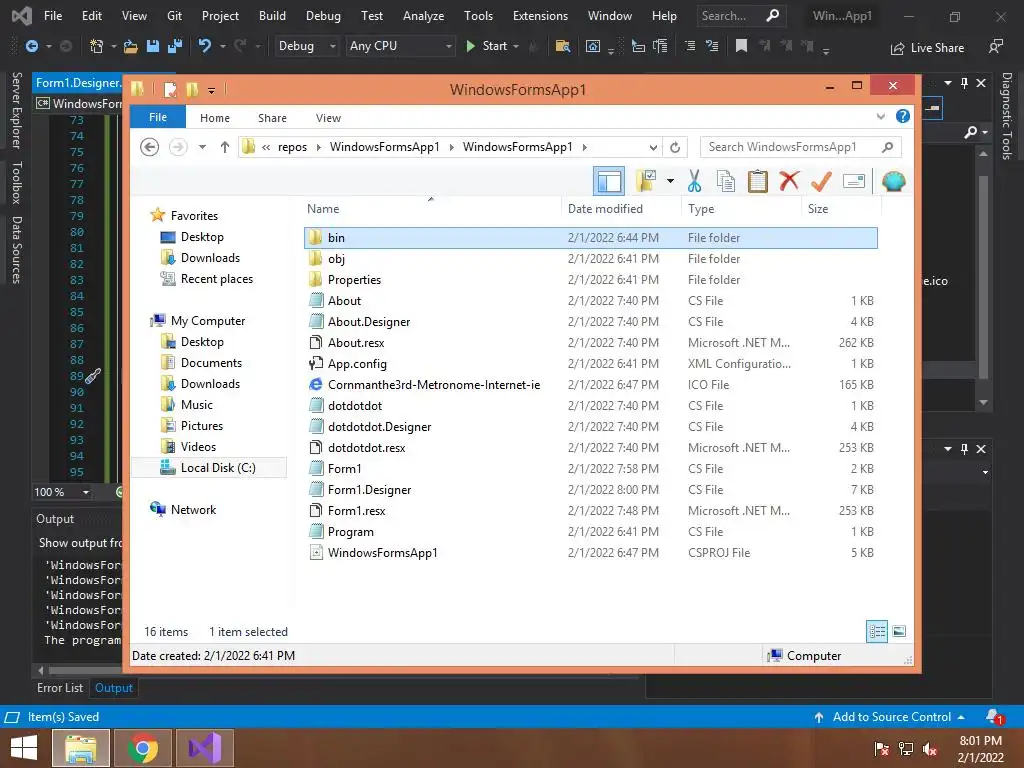Click the Explorer Help question mark icon
Viewport: 1024px width, 768px height.
click(x=903, y=116)
